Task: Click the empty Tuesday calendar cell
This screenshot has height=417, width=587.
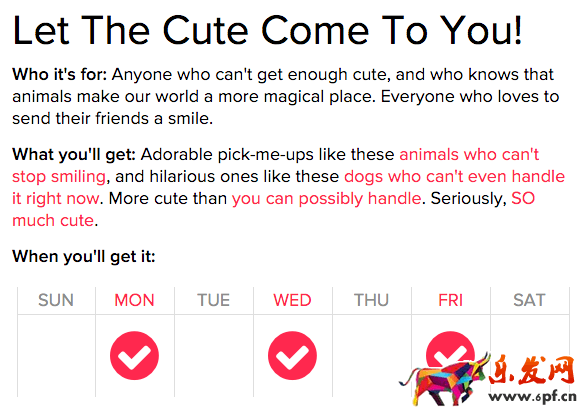Action: tap(214, 356)
